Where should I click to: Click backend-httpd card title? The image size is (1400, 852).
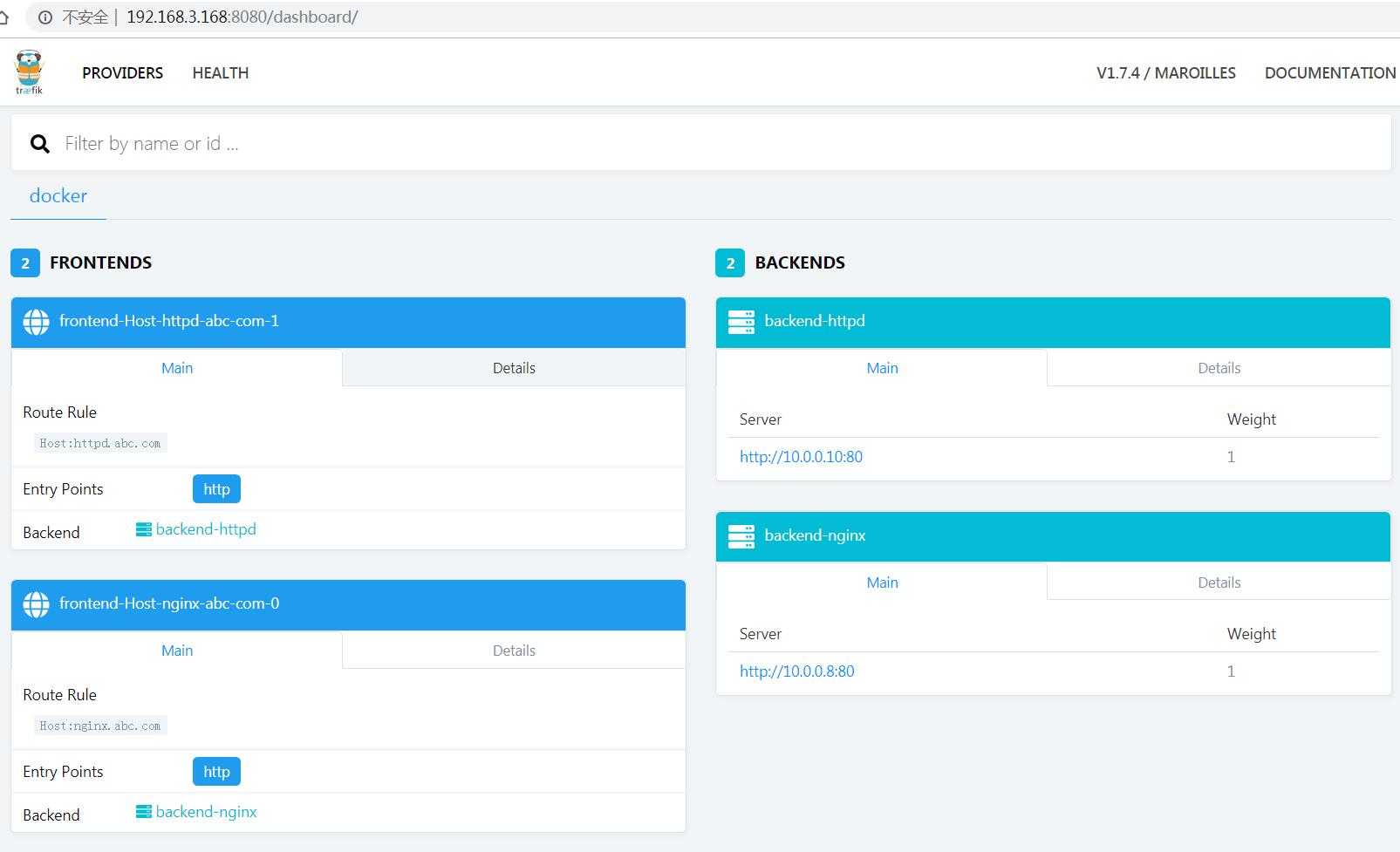pyautogui.click(x=815, y=321)
